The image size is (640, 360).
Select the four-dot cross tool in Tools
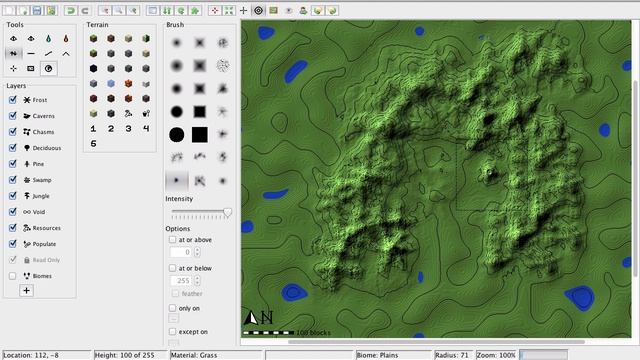(13, 69)
